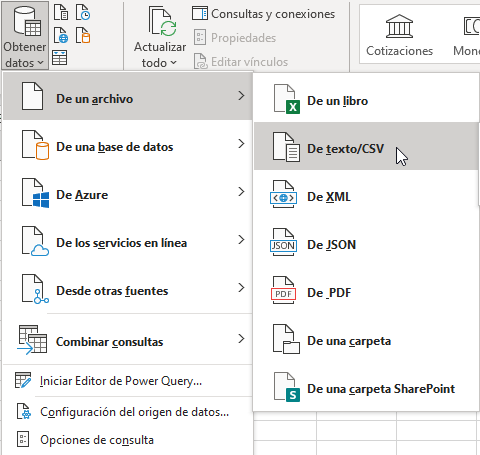Viewport: 480px width, 455px height.
Task: Choose De texto/CSV from submenu
Action: click(x=366, y=146)
